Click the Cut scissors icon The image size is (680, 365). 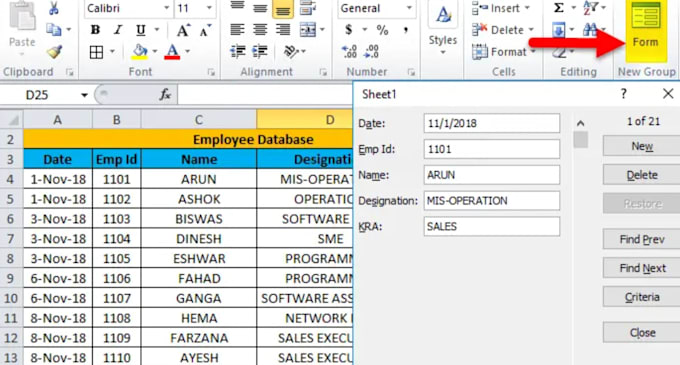54,8
